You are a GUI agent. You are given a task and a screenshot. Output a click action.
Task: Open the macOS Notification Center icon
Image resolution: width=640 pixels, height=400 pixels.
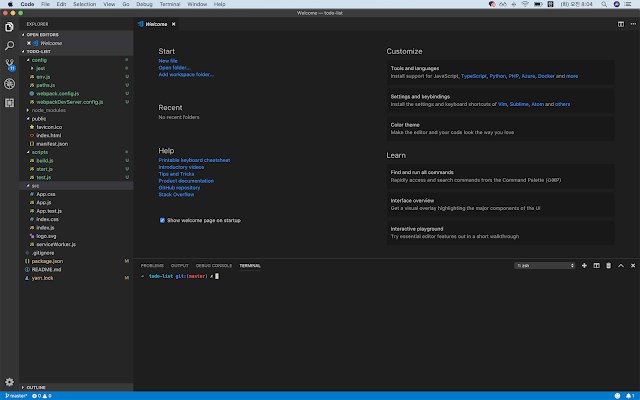tap(628, 4)
